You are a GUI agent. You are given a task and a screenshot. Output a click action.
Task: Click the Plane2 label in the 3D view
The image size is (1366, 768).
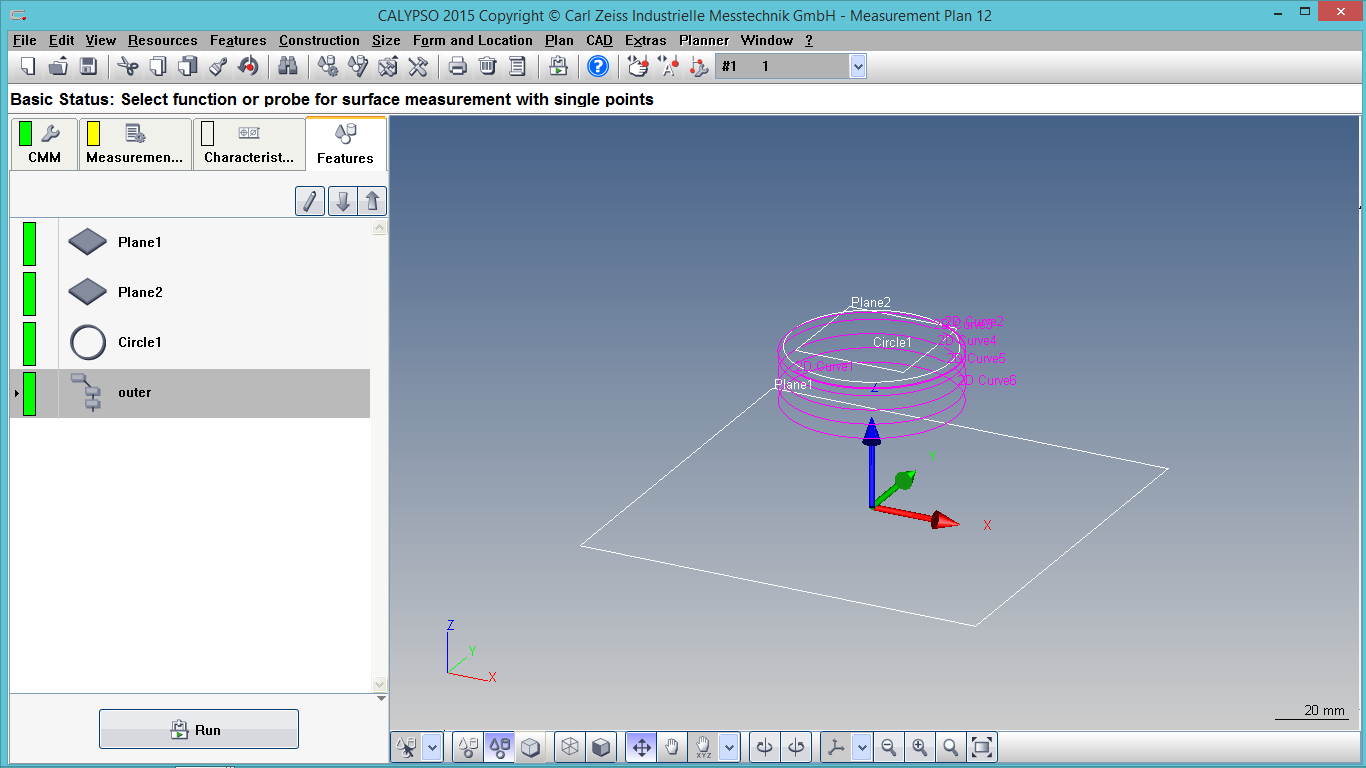(871, 302)
